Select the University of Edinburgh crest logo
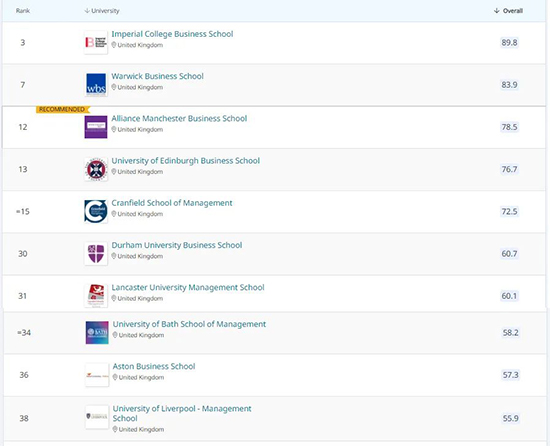The height and width of the screenshot is (446, 550). pyautogui.click(x=96, y=169)
